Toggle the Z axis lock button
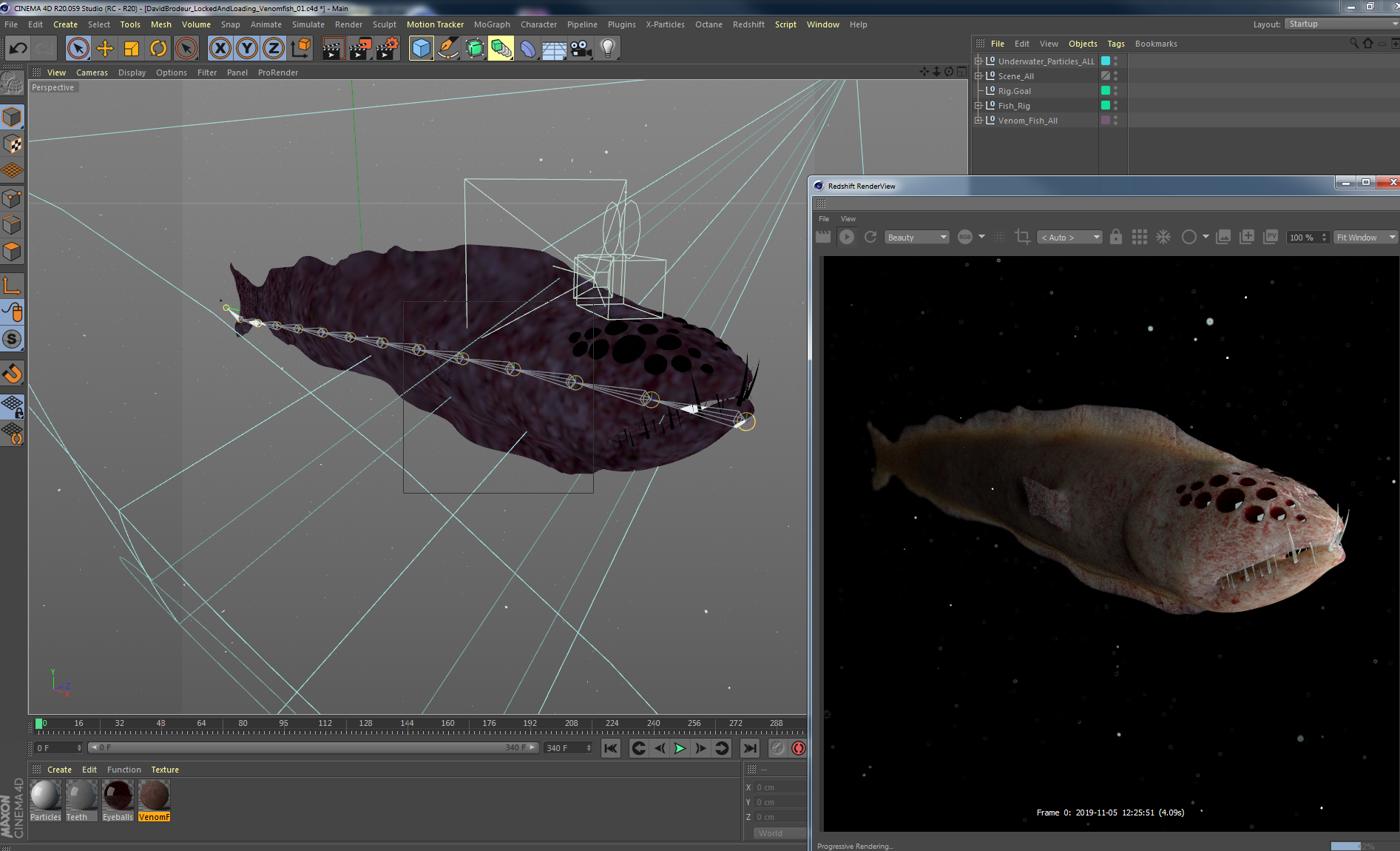Screen dimensions: 1400x851 273,48
